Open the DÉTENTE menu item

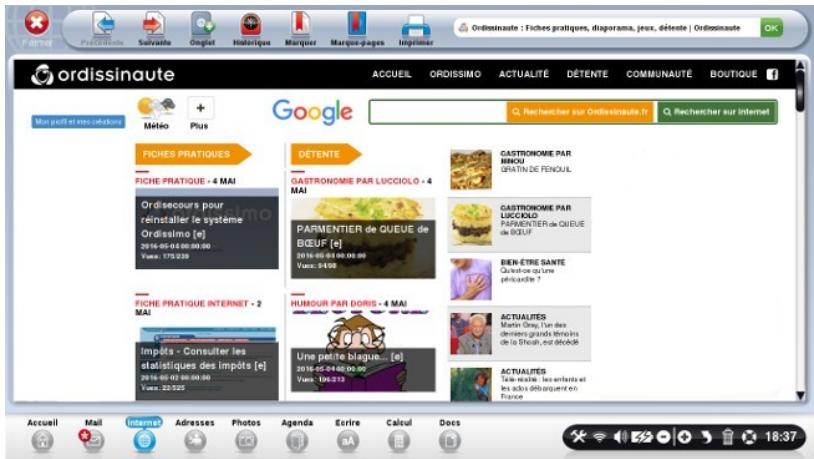[587, 74]
